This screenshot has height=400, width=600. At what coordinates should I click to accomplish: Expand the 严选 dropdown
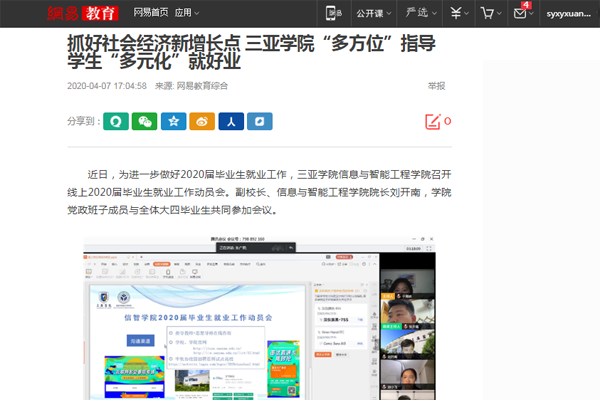(421, 13)
